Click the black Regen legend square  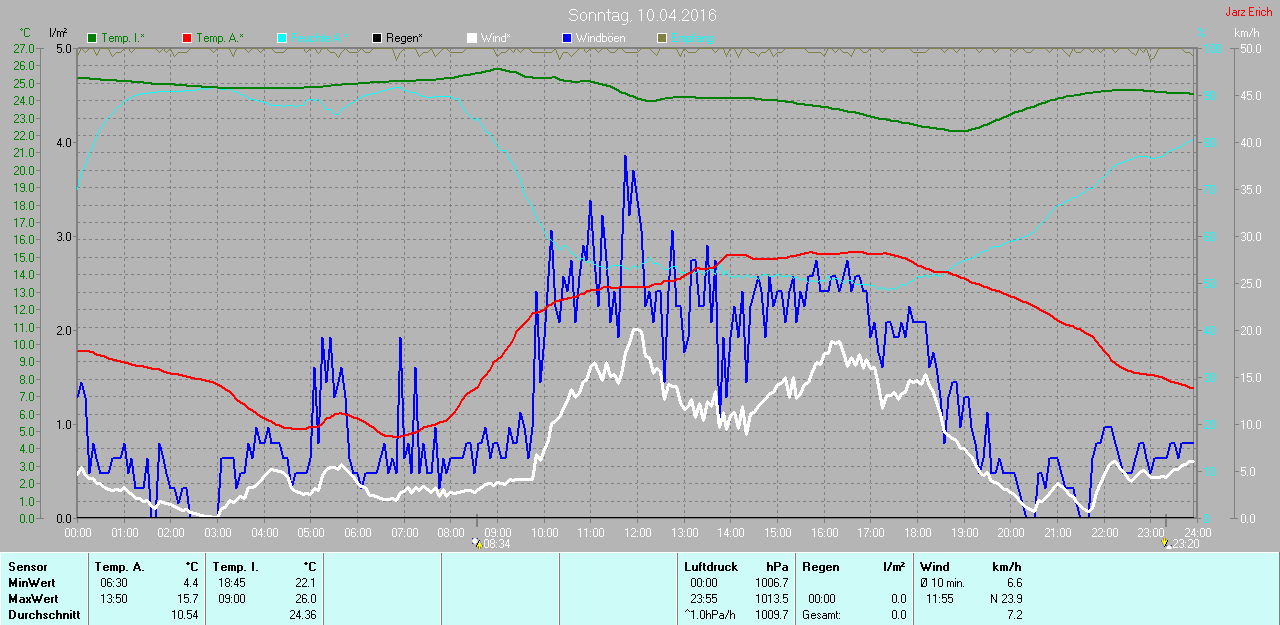point(377,38)
